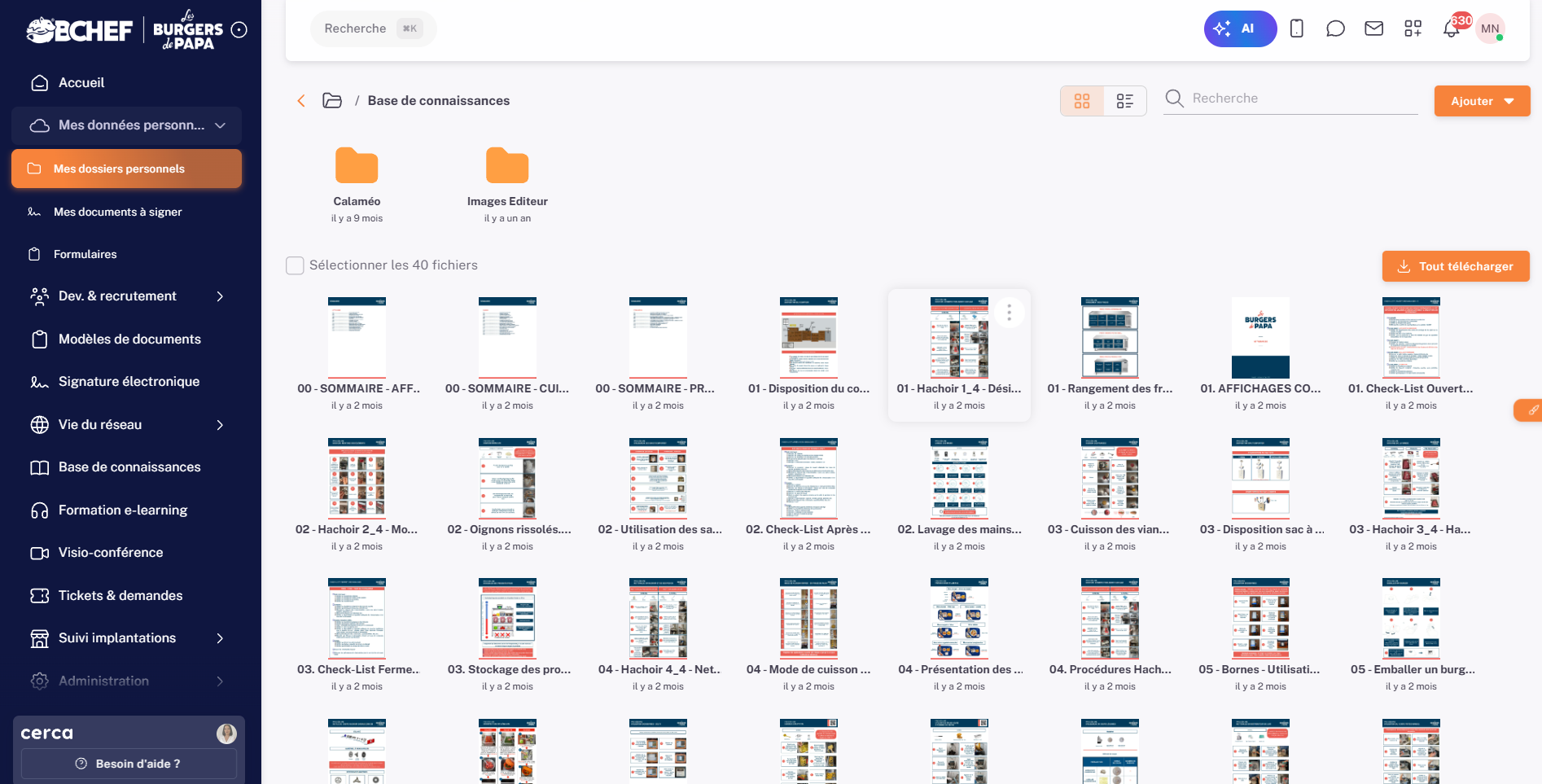Open the AI assistant button
Image resolution: width=1542 pixels, height=784 pixels.
click(x=1240, y=28)
